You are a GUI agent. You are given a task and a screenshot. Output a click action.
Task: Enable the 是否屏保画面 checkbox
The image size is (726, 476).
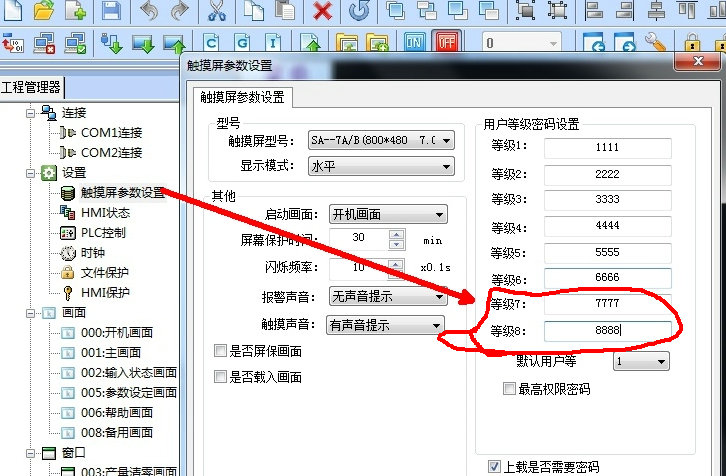coord(221,352)
